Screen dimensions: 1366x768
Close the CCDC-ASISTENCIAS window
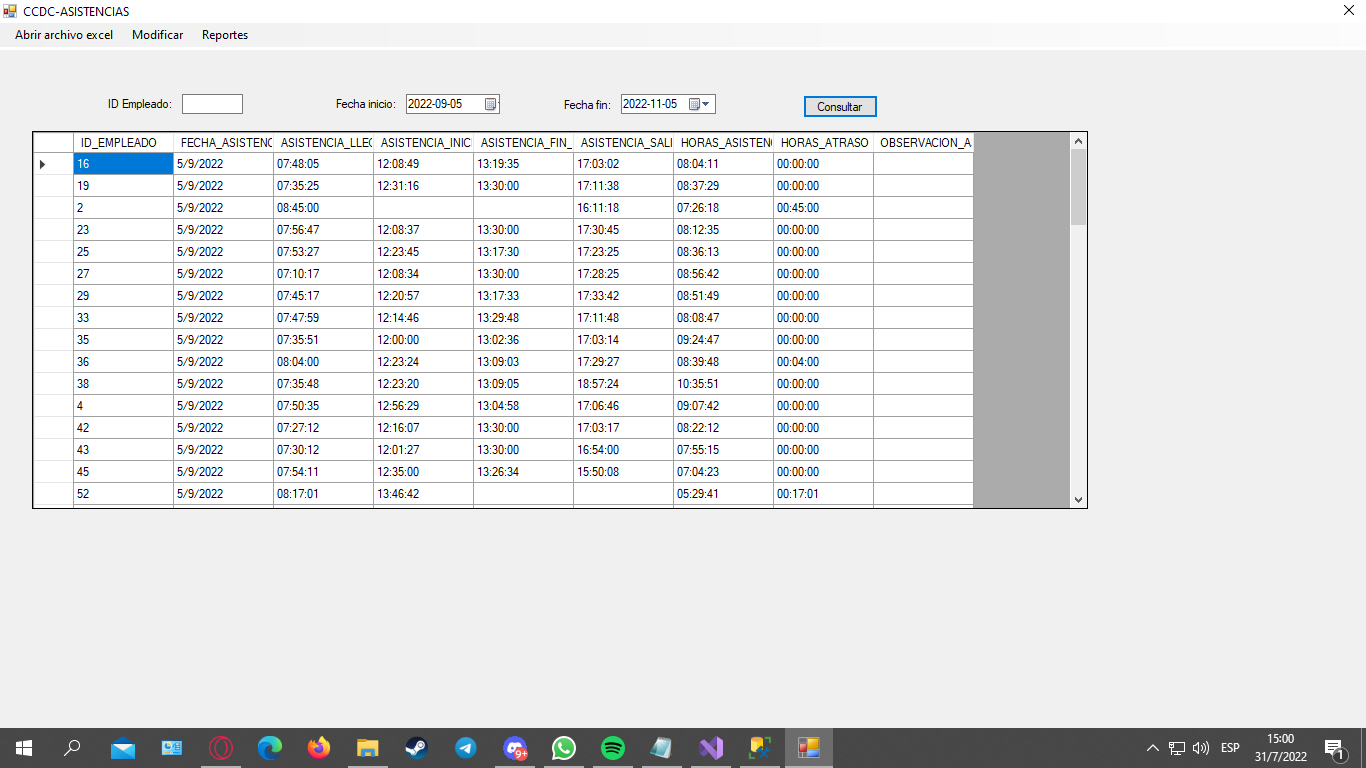tap(1348, 10)
